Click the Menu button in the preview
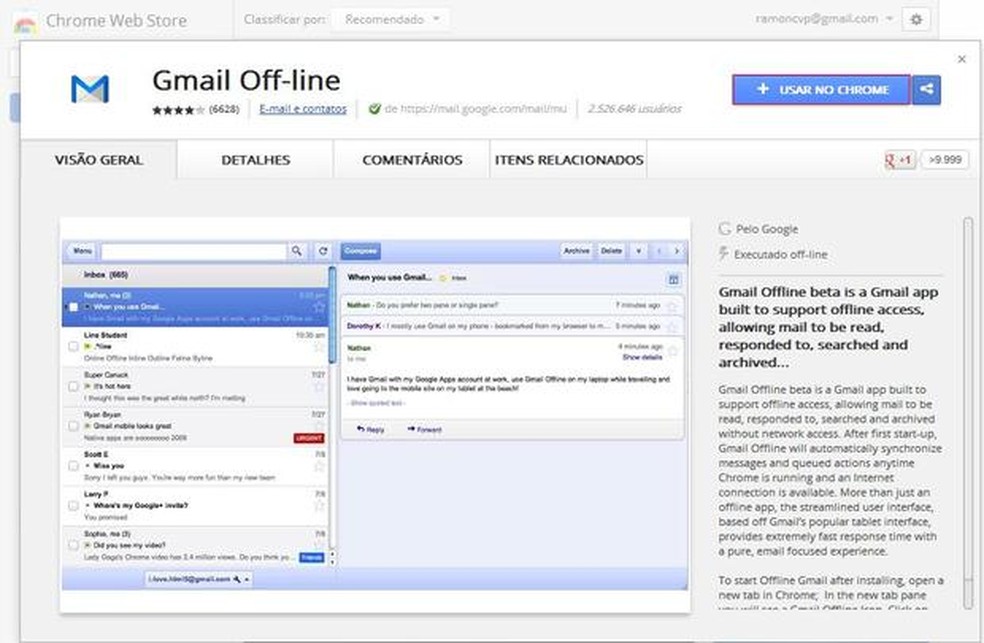The width and height of the screenshot is (984, 643). tap(82, 251)
